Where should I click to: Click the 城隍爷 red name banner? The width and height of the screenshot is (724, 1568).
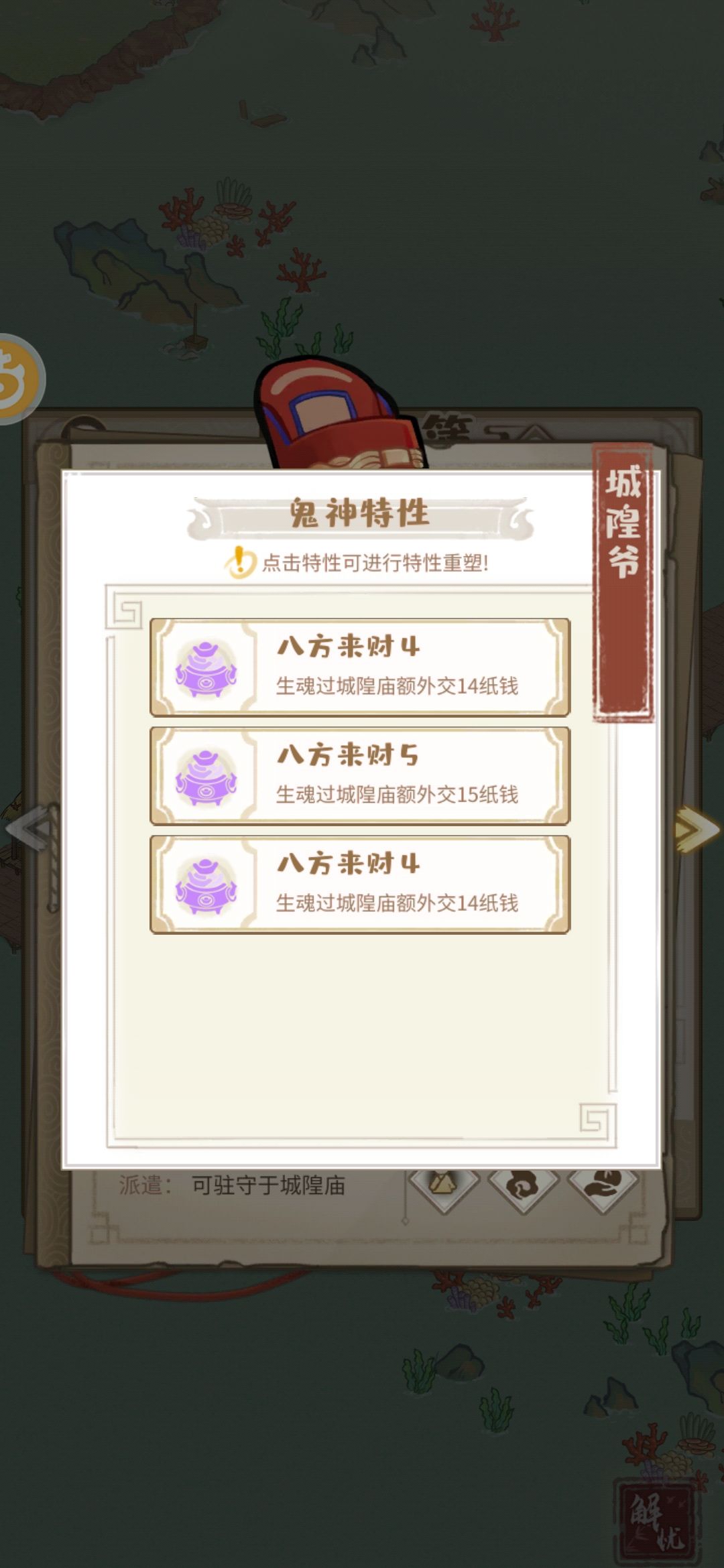click(x=623, y=582)
